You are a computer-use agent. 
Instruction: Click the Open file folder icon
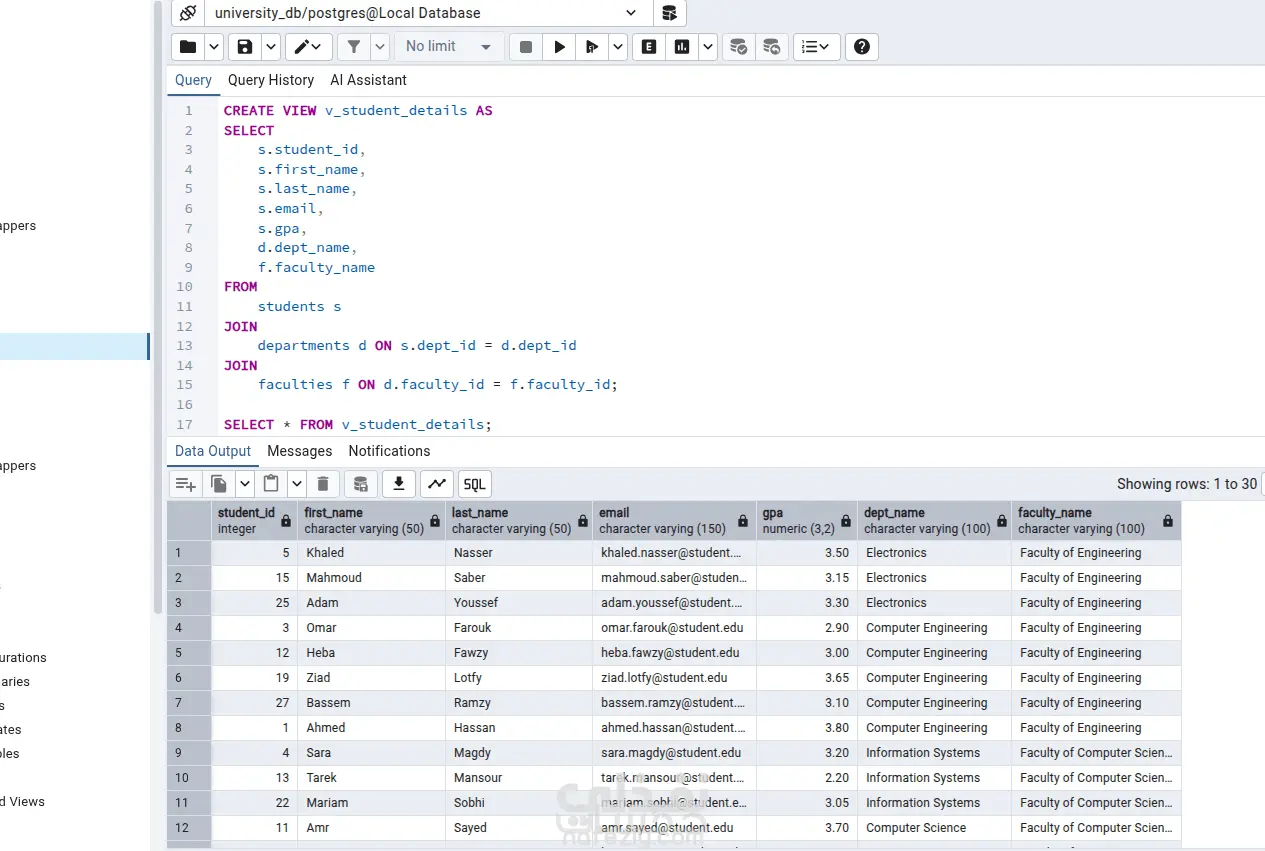(187, 47)
